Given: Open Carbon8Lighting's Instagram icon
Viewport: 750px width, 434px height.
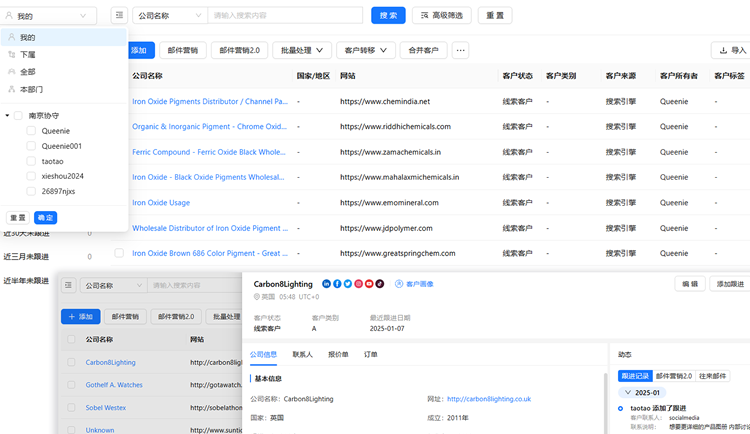Looking at the screenshot, I should pos(358,284).
